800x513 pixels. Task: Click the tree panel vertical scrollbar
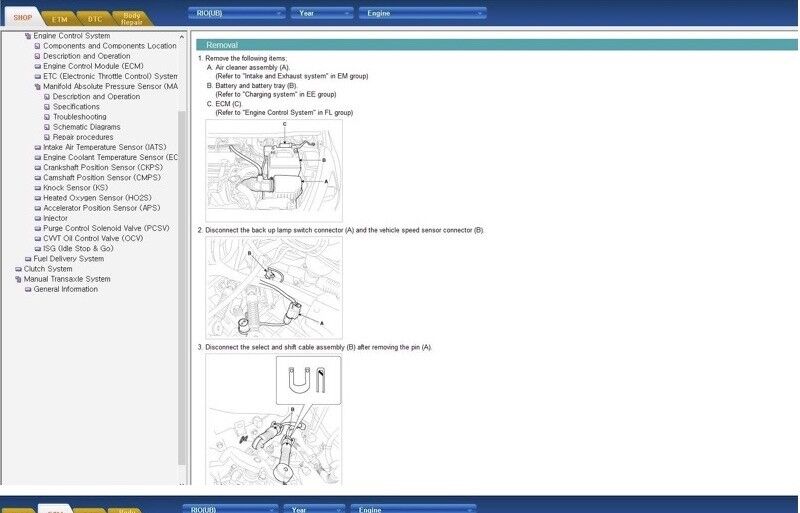coord(182,250)
